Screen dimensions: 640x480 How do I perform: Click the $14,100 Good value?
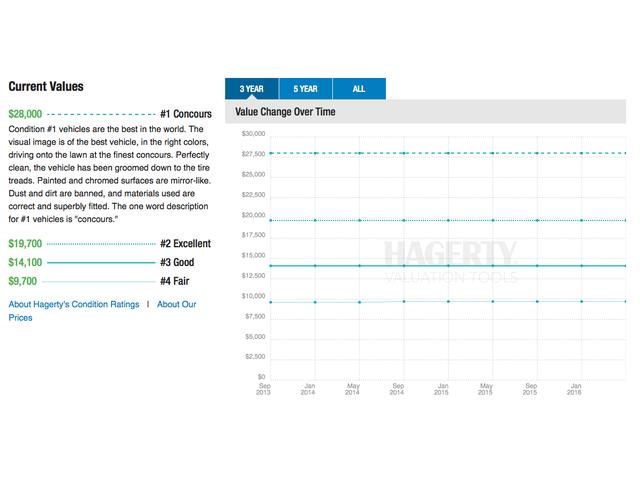25,262
